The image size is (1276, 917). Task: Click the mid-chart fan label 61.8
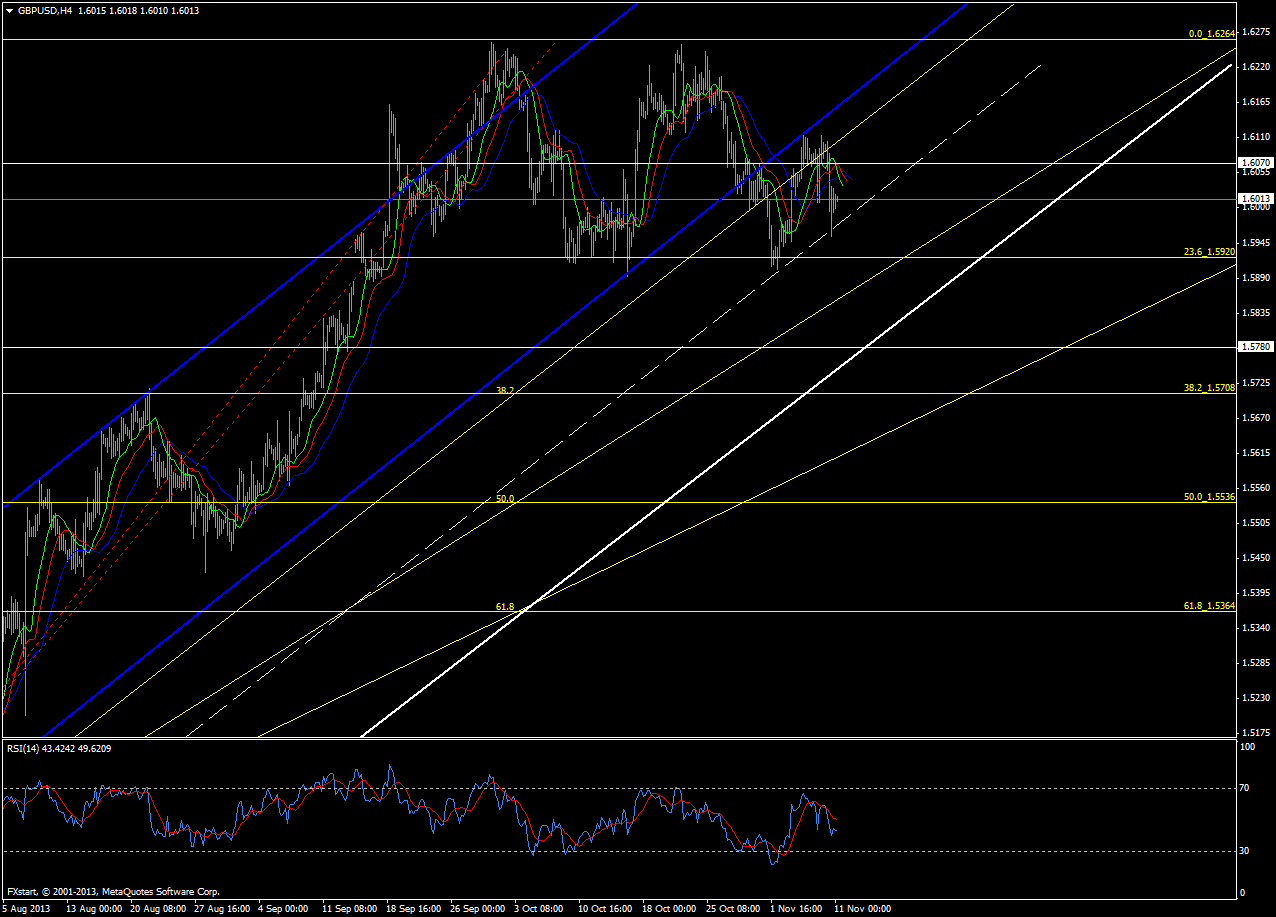pos(505,606)
